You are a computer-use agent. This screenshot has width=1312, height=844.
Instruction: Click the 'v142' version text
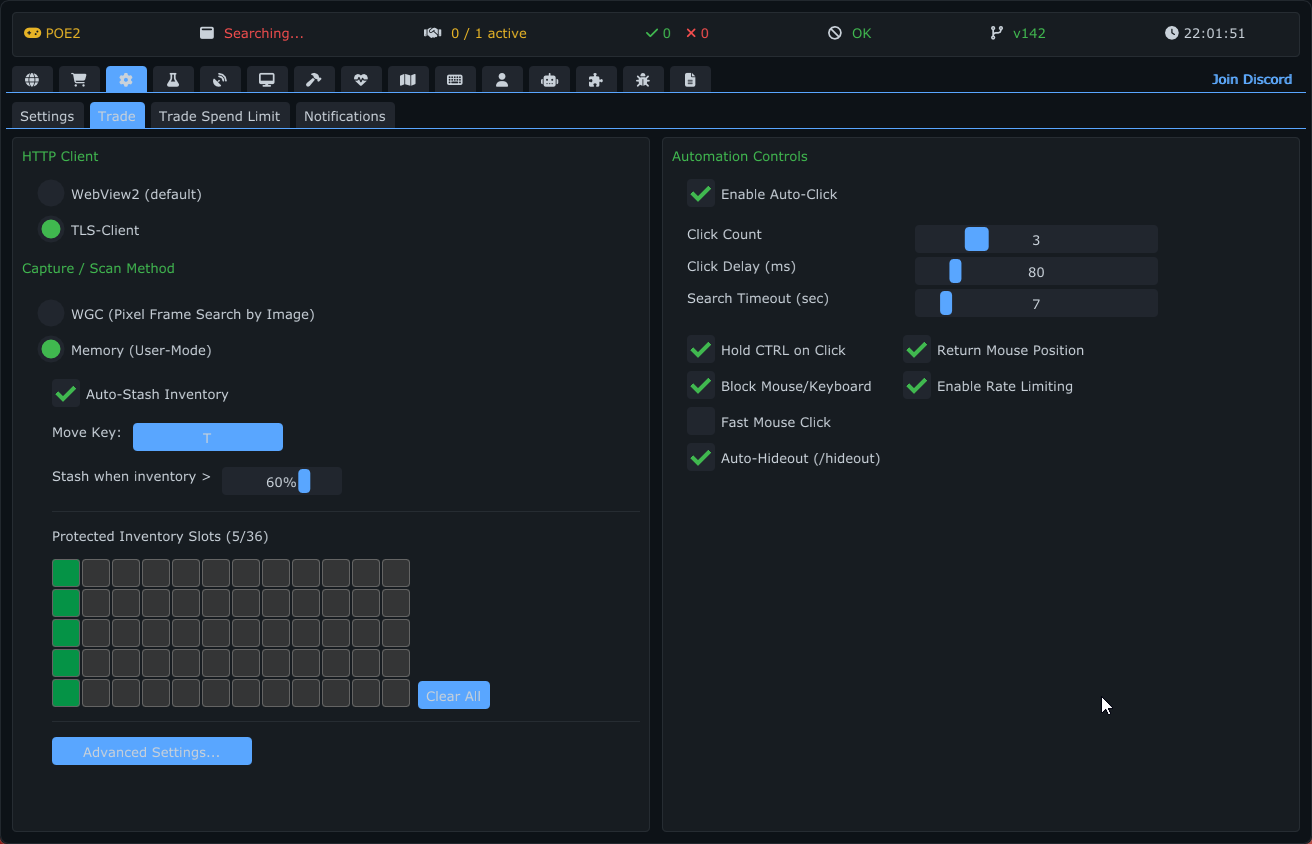pyautogui.click(x=1029, y=33)
